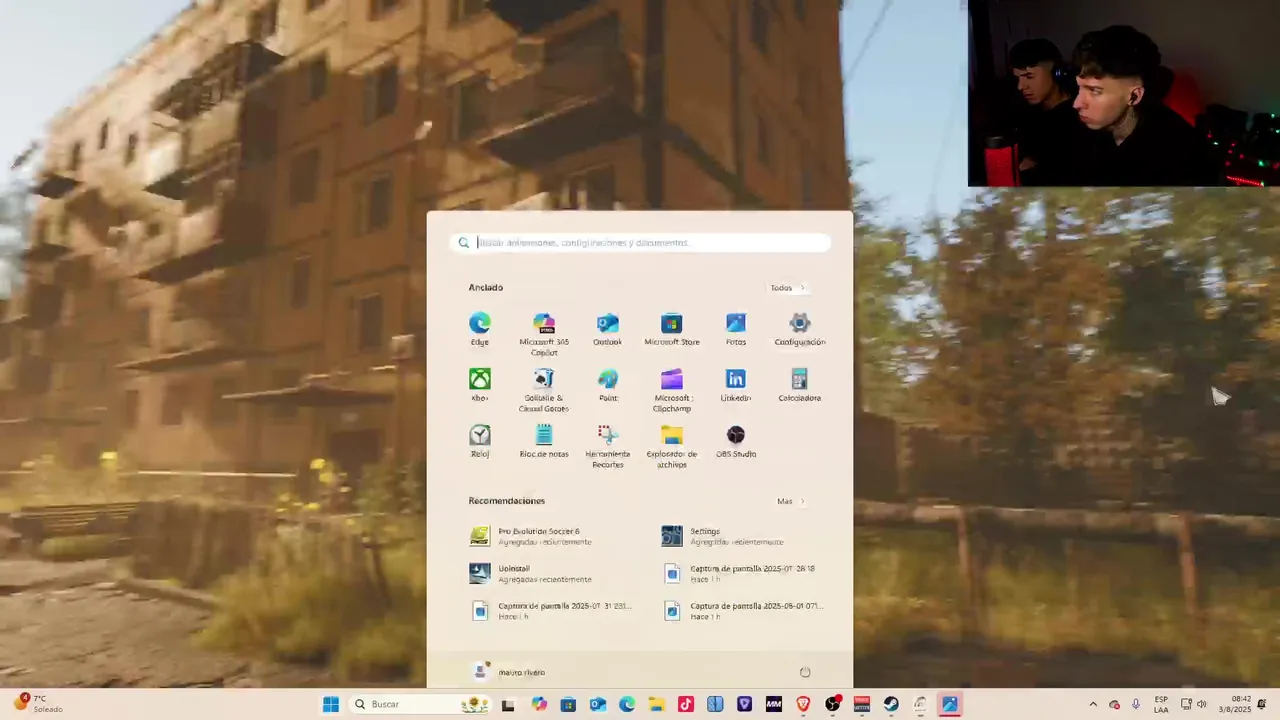1280x720 pixels.
Task: Open Microsoft Store on the taskbar
Action: (x=567, y=704)
